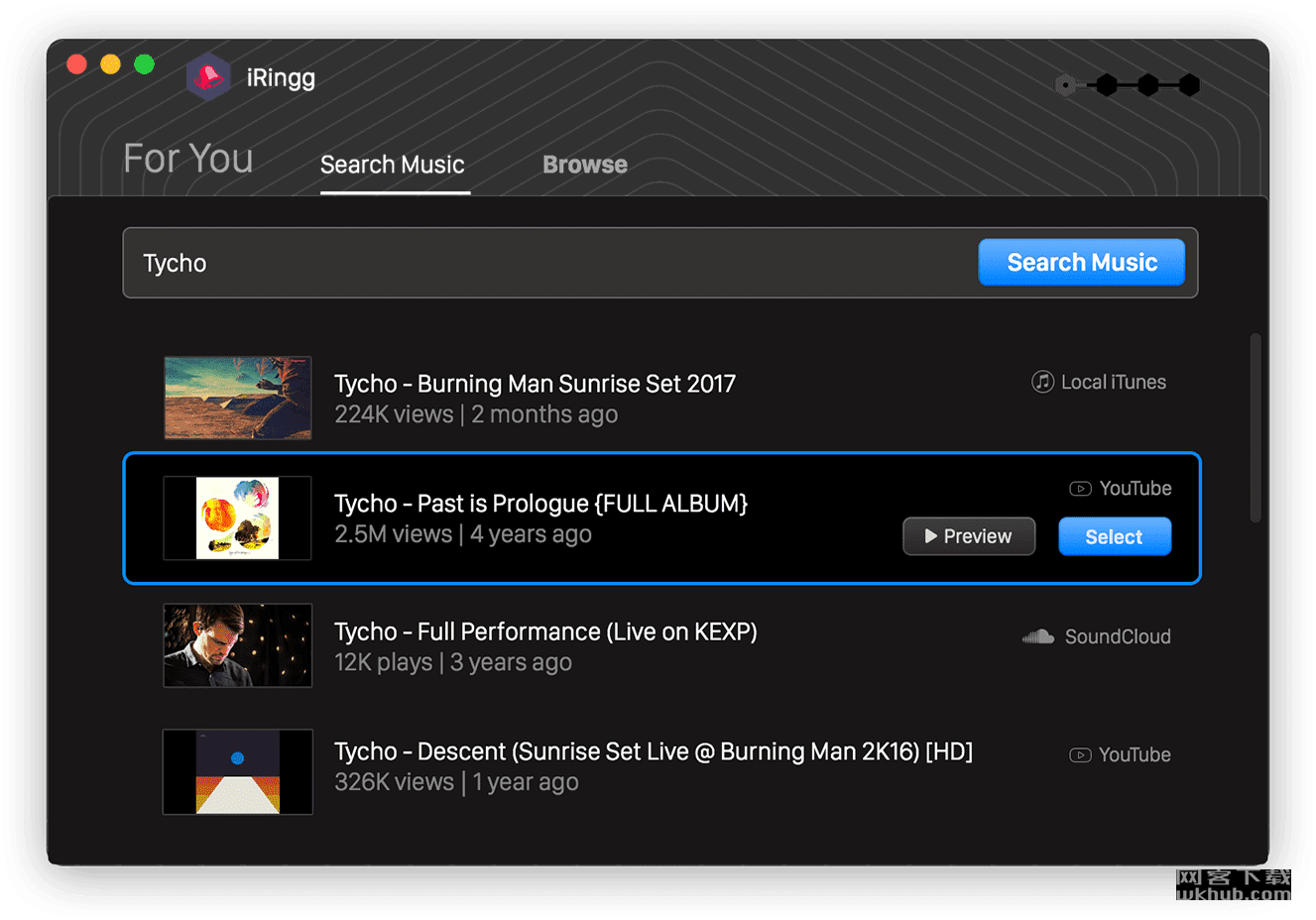The image size is (1316, 920).
Task: Select Tycho - Past is Prologue {FULL ALBUM} title
Action: pos(541,504)
